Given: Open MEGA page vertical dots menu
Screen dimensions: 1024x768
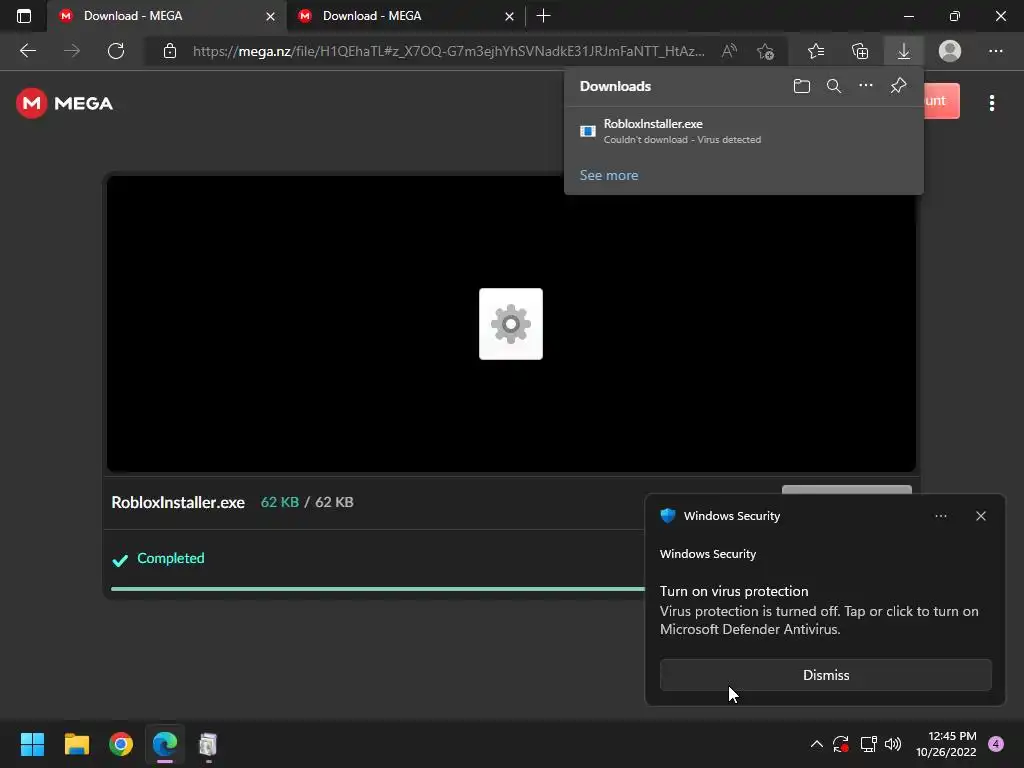Looking at the screenshot, I should pos(991,103).
